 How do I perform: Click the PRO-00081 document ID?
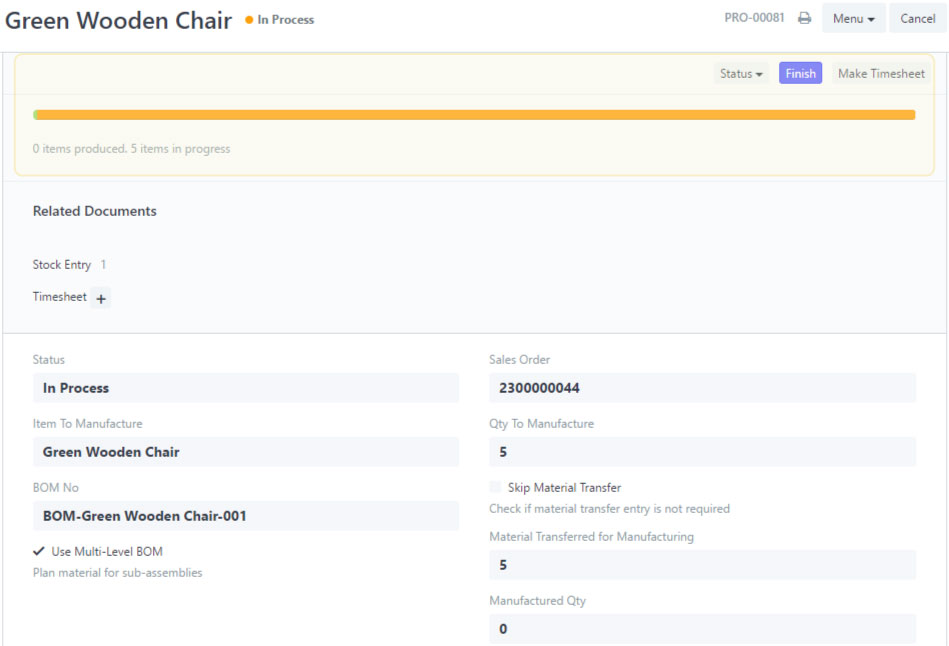754,18
